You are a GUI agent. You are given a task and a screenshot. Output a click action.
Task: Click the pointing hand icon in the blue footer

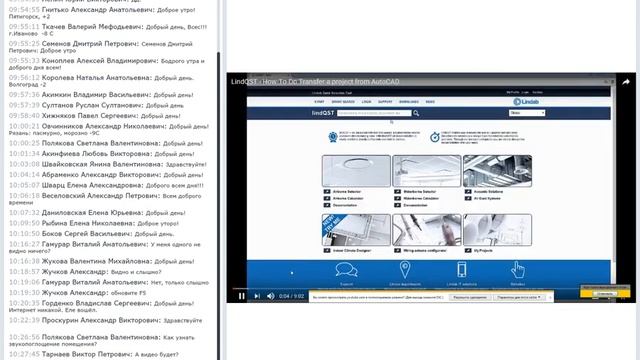click(518, 270)
